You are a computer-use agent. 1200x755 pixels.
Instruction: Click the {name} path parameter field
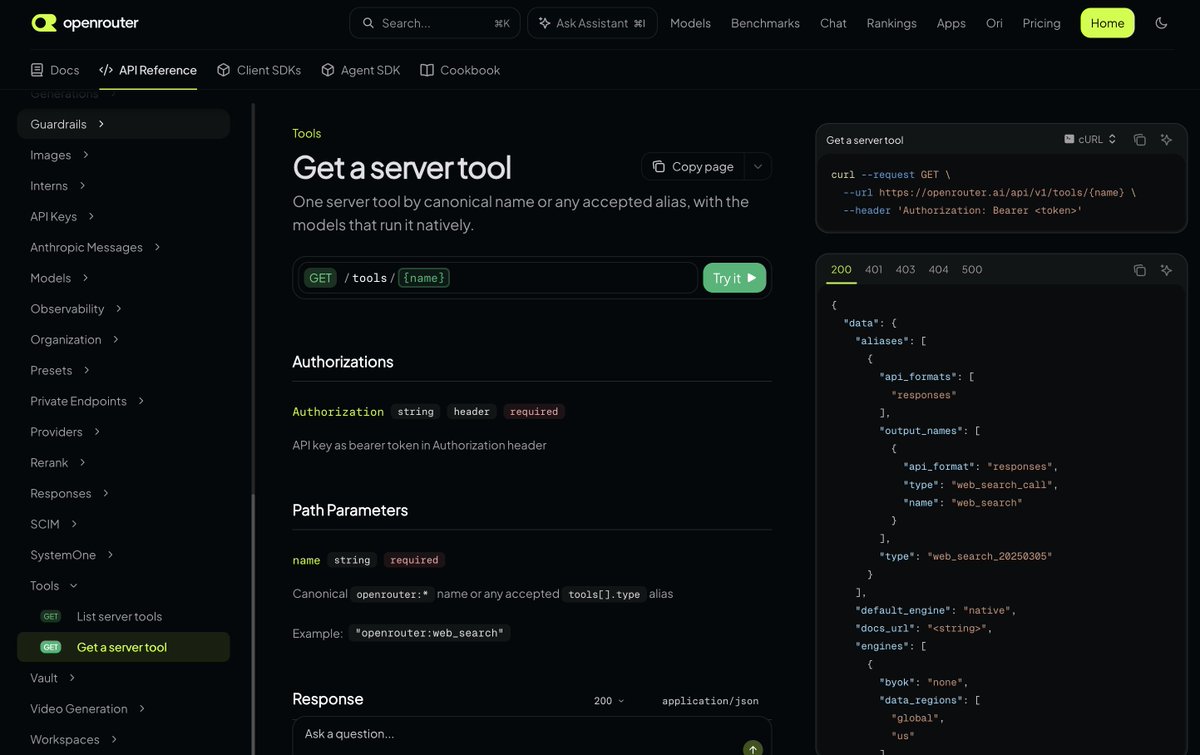tap(424, 278)
